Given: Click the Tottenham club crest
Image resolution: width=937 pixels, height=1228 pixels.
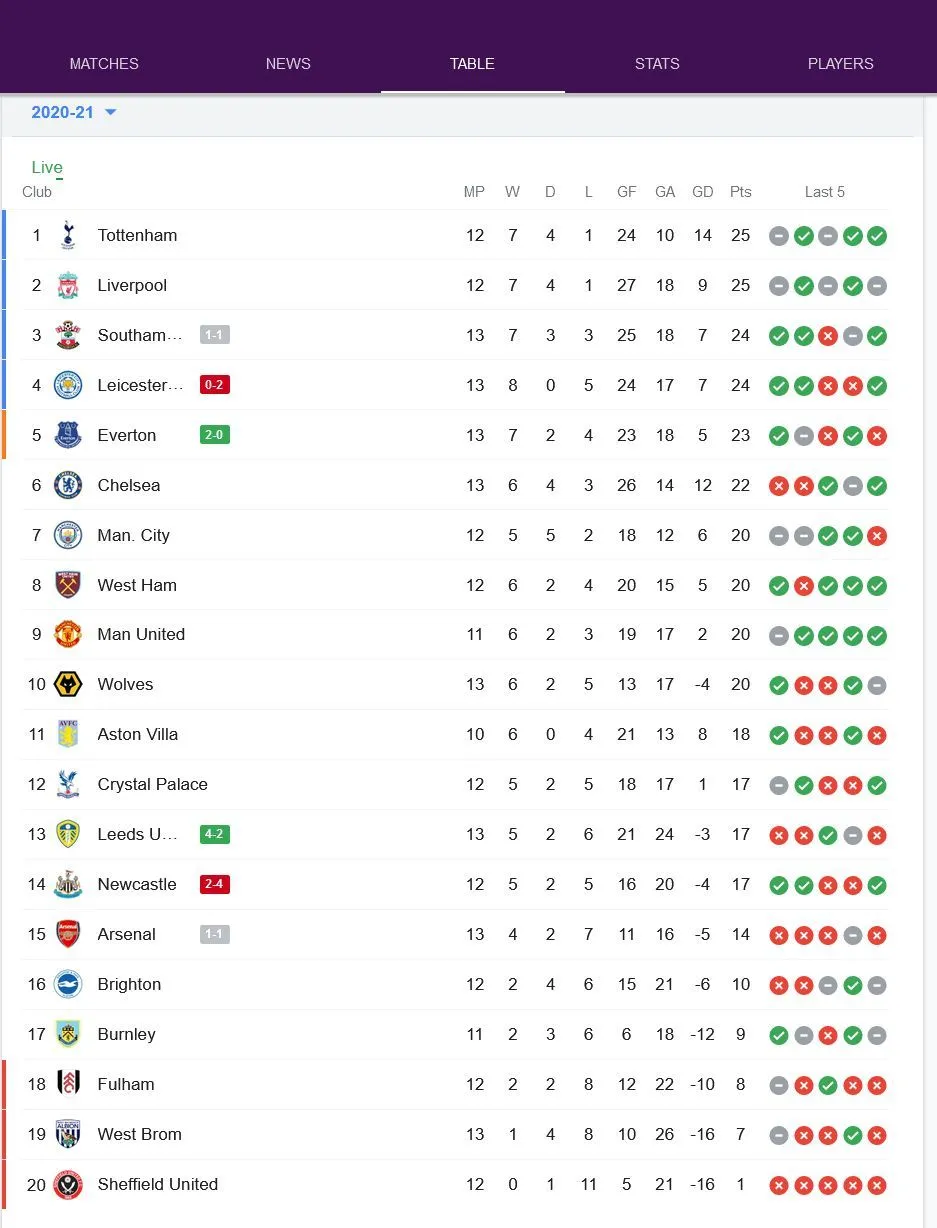Looking at the screenshot, I should tap(68, 236).
